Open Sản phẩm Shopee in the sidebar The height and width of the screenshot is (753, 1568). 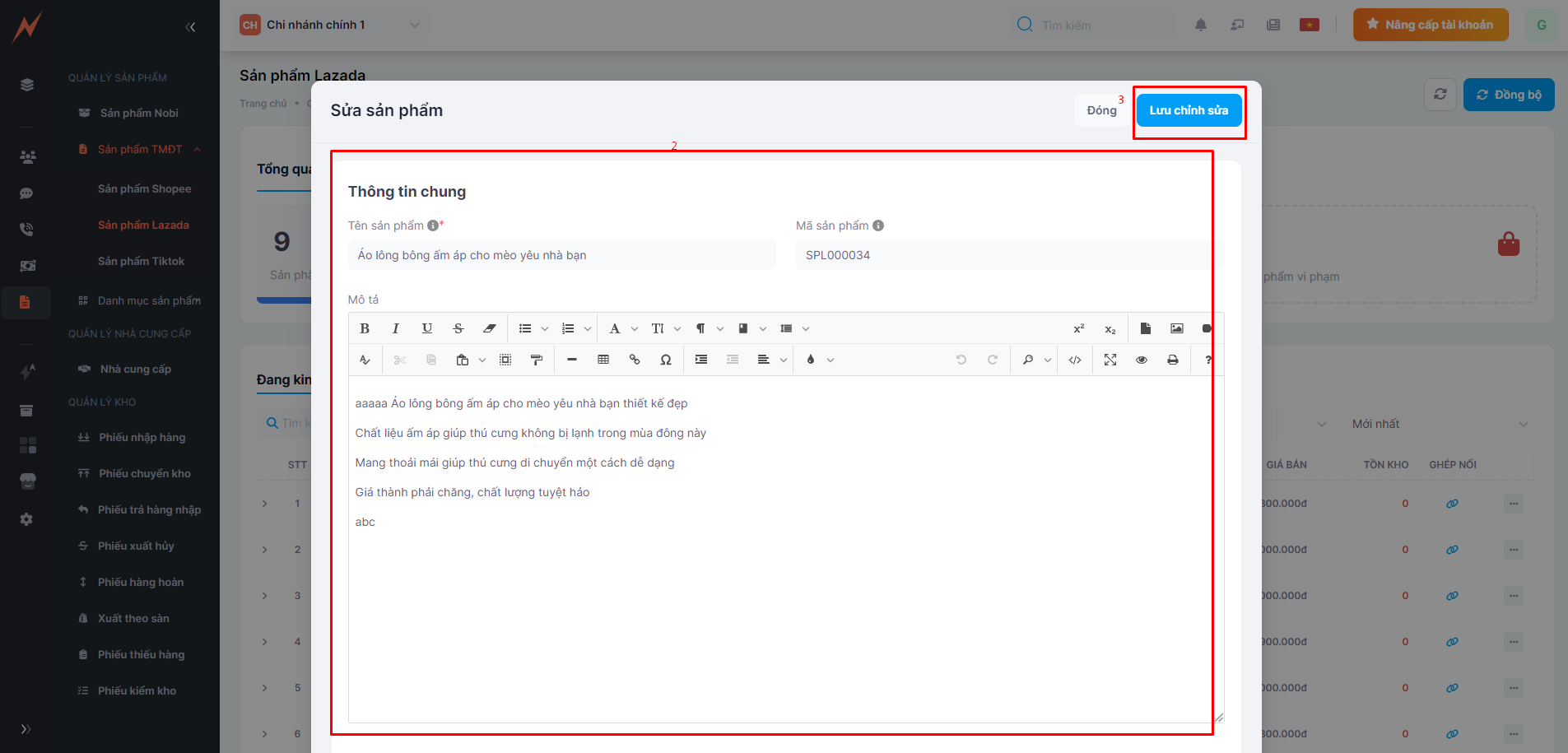(144, 188)
